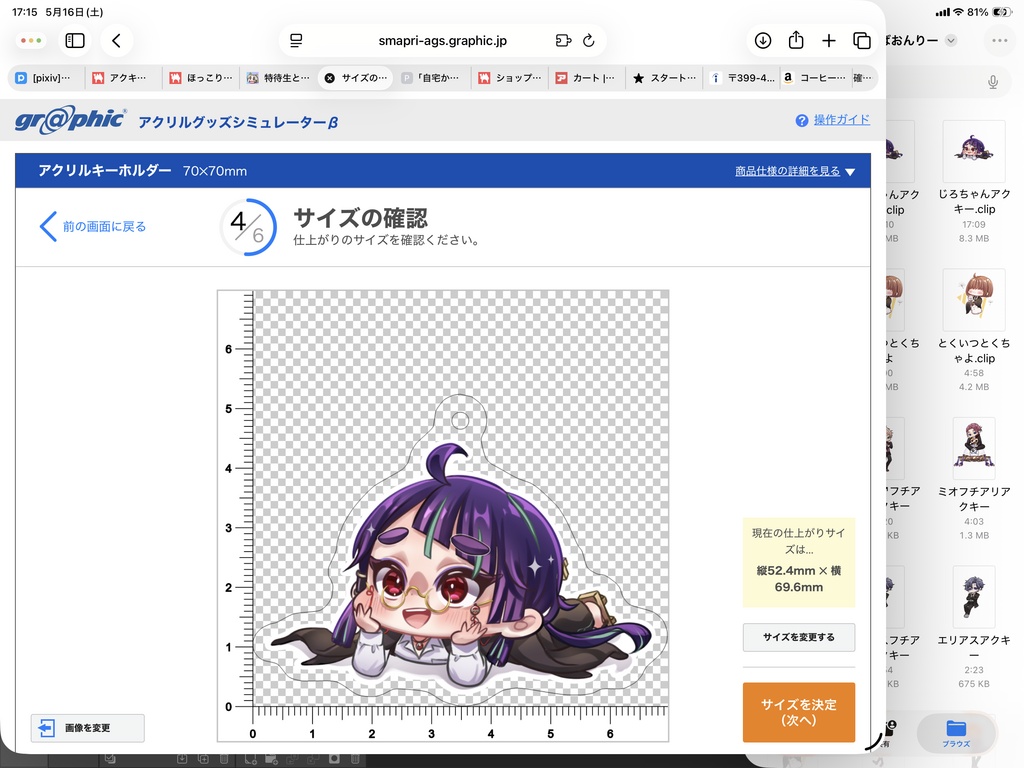Click the question mark help icon
The height and width of the screenshot is (768, 1024).
(802, 120)
